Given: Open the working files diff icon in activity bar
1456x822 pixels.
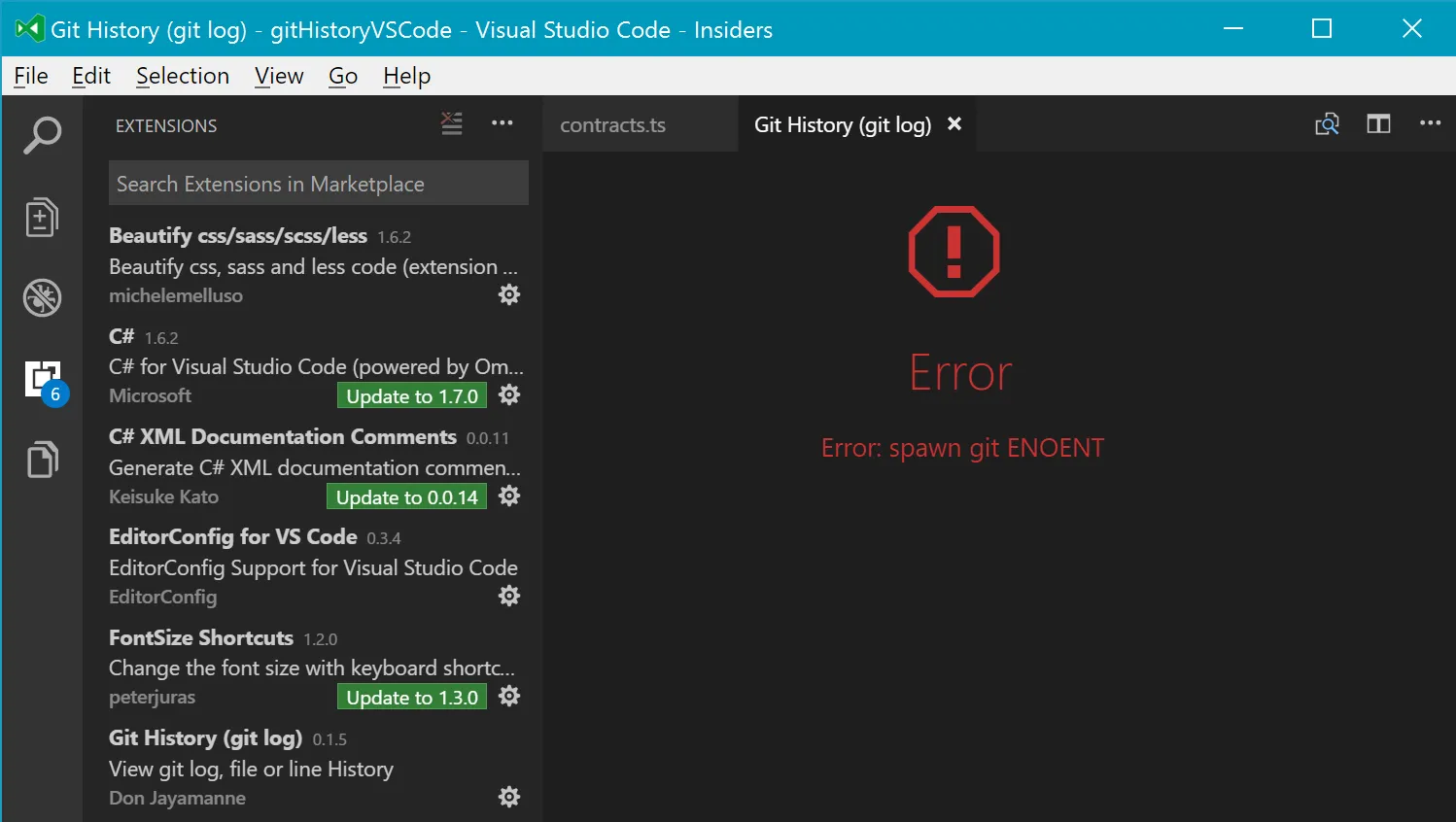Looking at the screenshot, I should tap(42, 217).
